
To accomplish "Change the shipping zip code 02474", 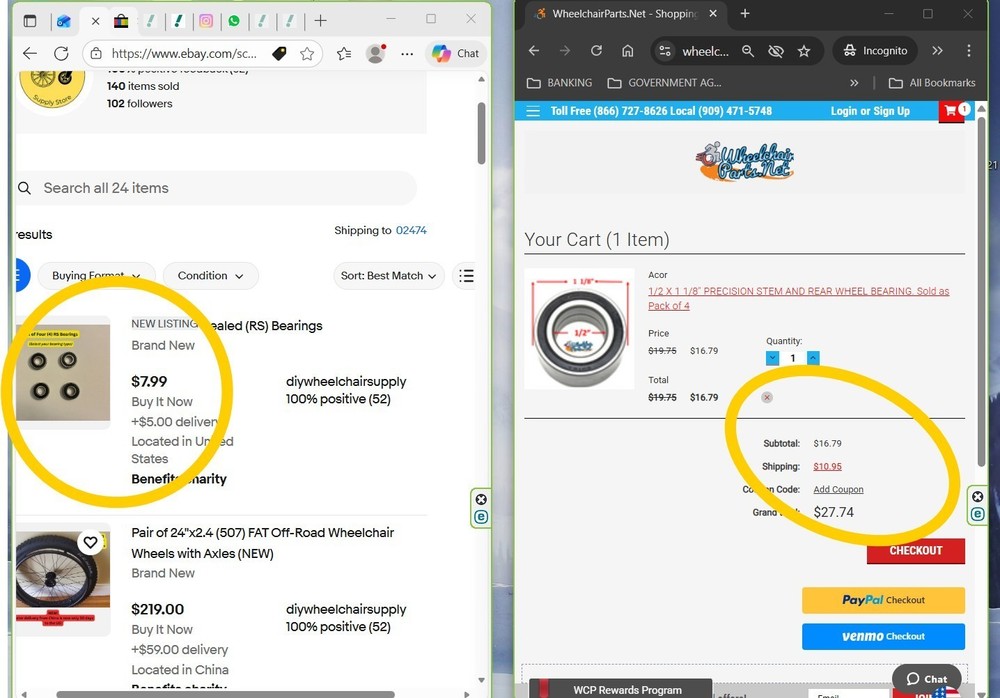I will [411, 230].
